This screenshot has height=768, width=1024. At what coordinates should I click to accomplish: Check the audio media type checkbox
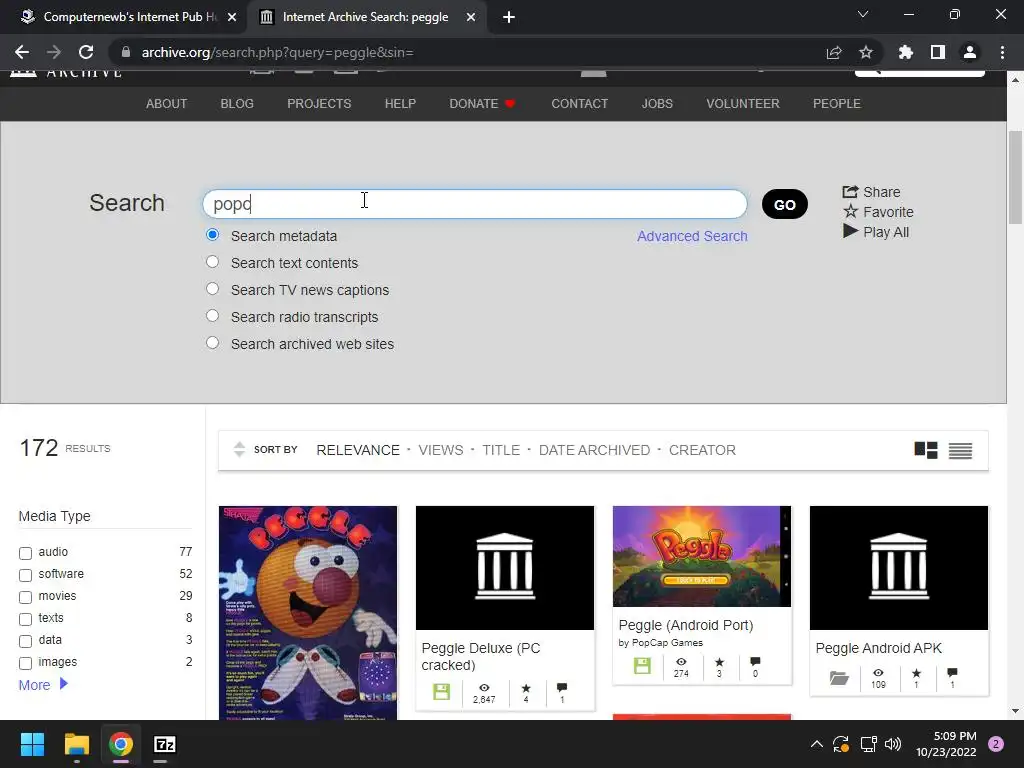25,553
